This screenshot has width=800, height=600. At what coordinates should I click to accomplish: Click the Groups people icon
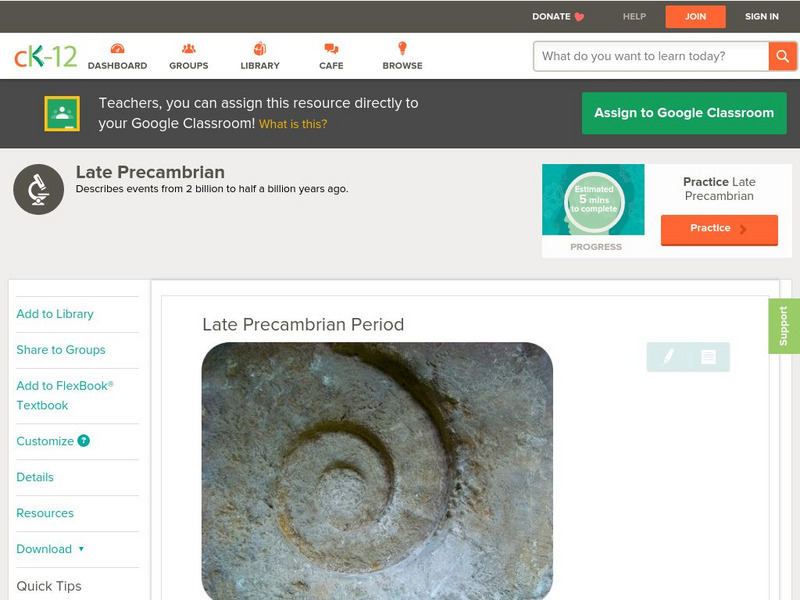[x=188, y=49]
